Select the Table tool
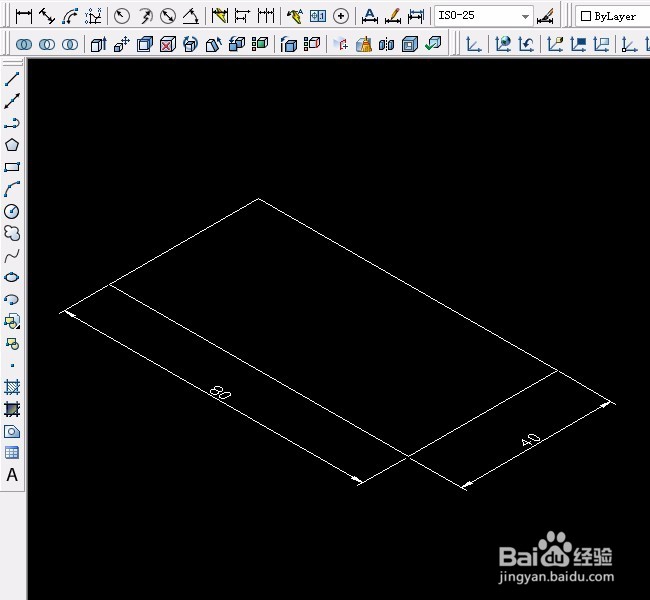 [x=12, y=453]
